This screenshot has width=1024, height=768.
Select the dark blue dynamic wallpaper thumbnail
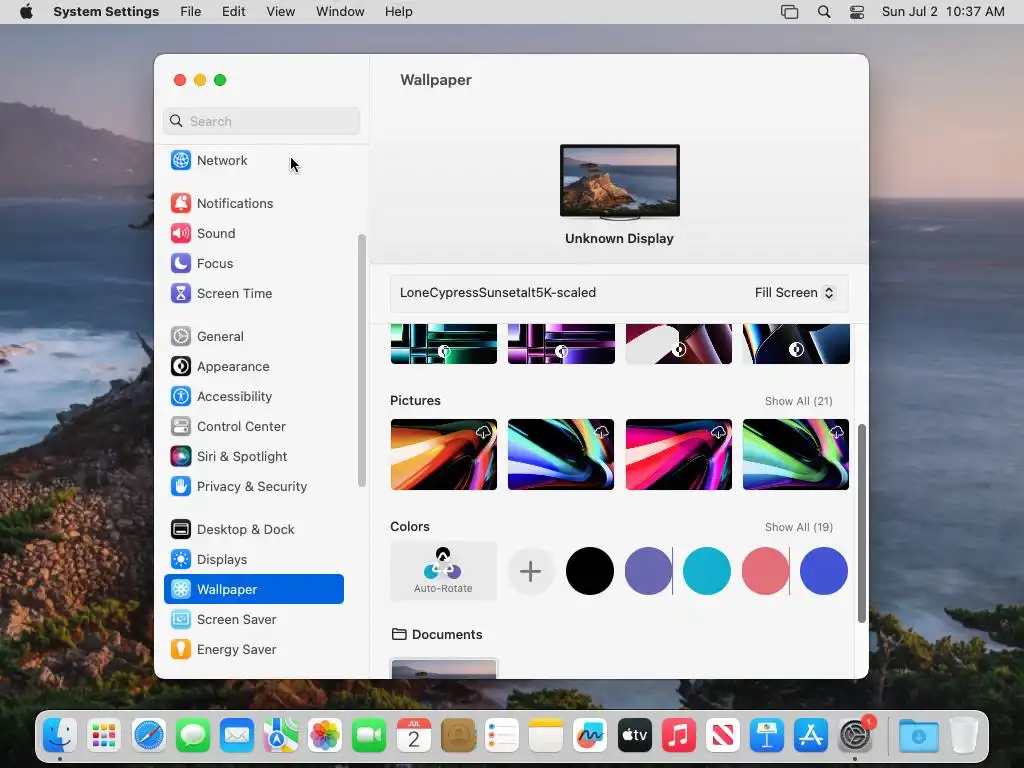pyautogui.click(x=795, y=344)
